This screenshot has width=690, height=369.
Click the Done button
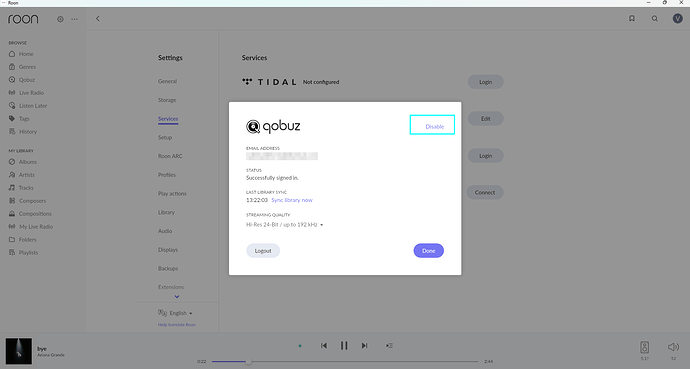429,251
